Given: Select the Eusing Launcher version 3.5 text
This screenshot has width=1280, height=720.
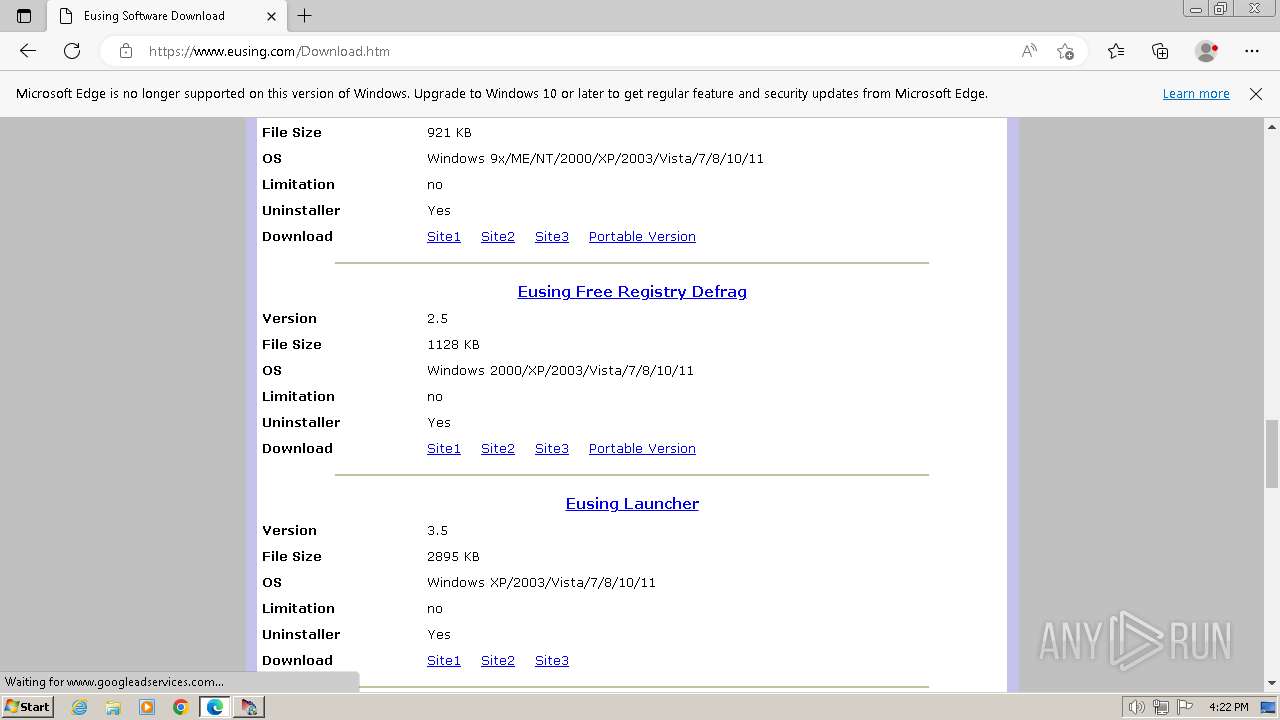Looking at the screenshot, I should (x=437, y=531).
